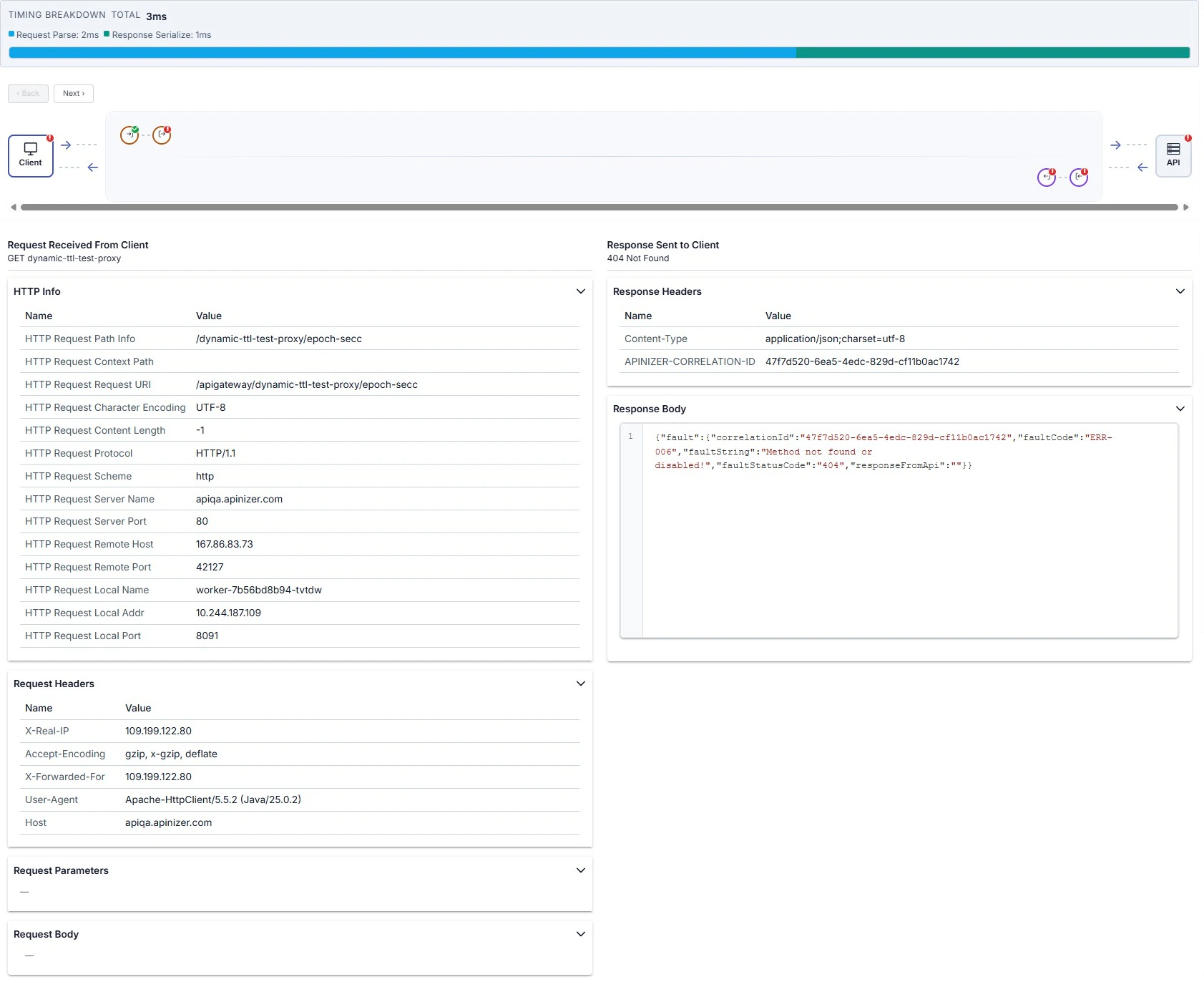This screenshot has height=982, width=1204.
Task: Click the error badge on the Client icon
Action: coord(49,139)
